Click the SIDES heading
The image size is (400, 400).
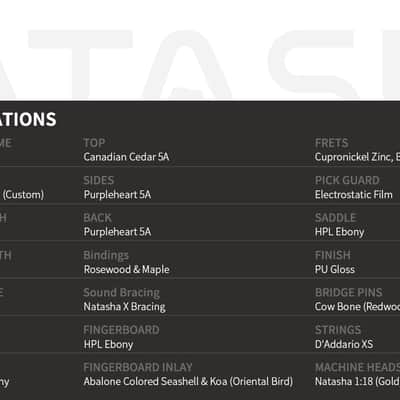pos(99,180)
